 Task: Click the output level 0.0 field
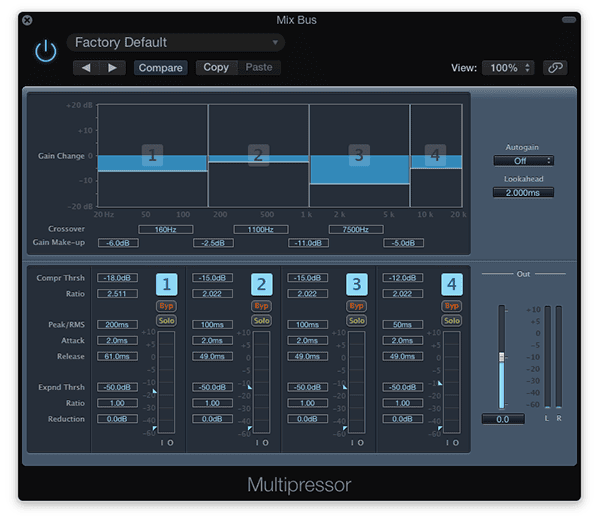(x=503, y=419)
